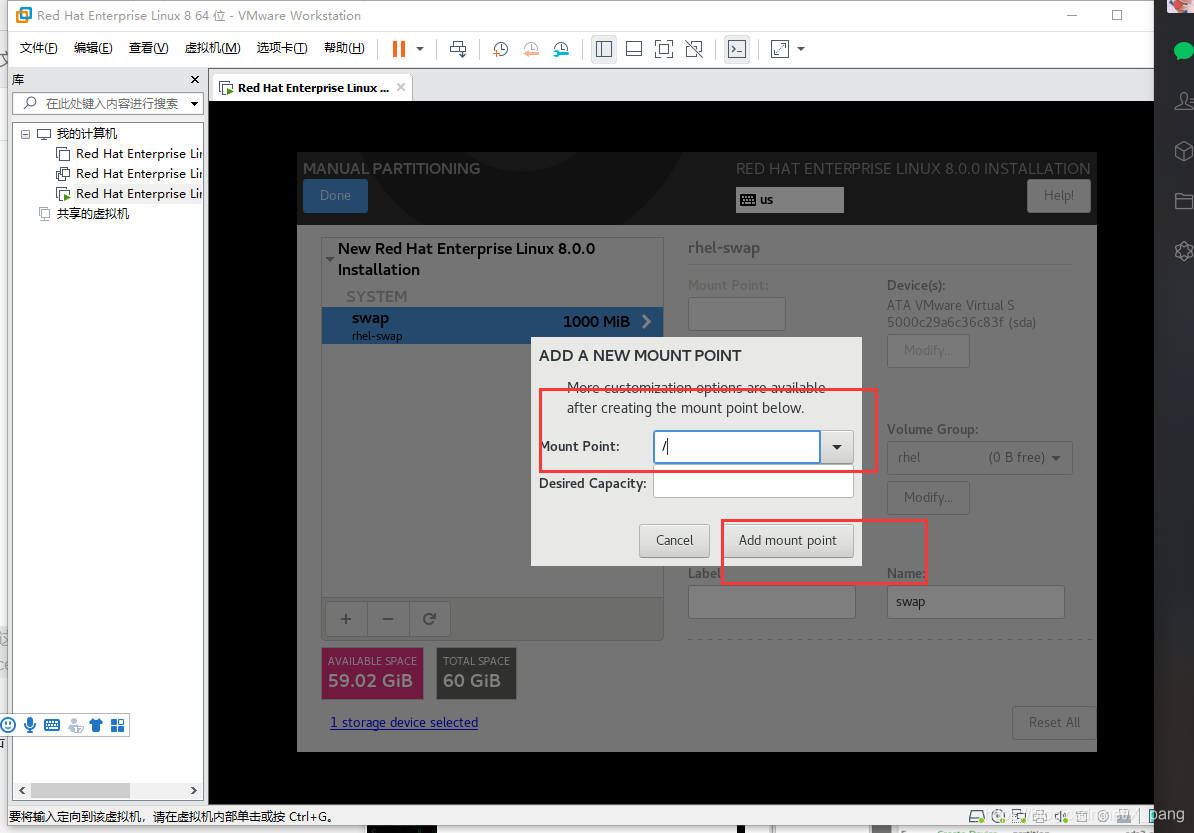Click the input method emoji smiley icon

coord(8,725)
